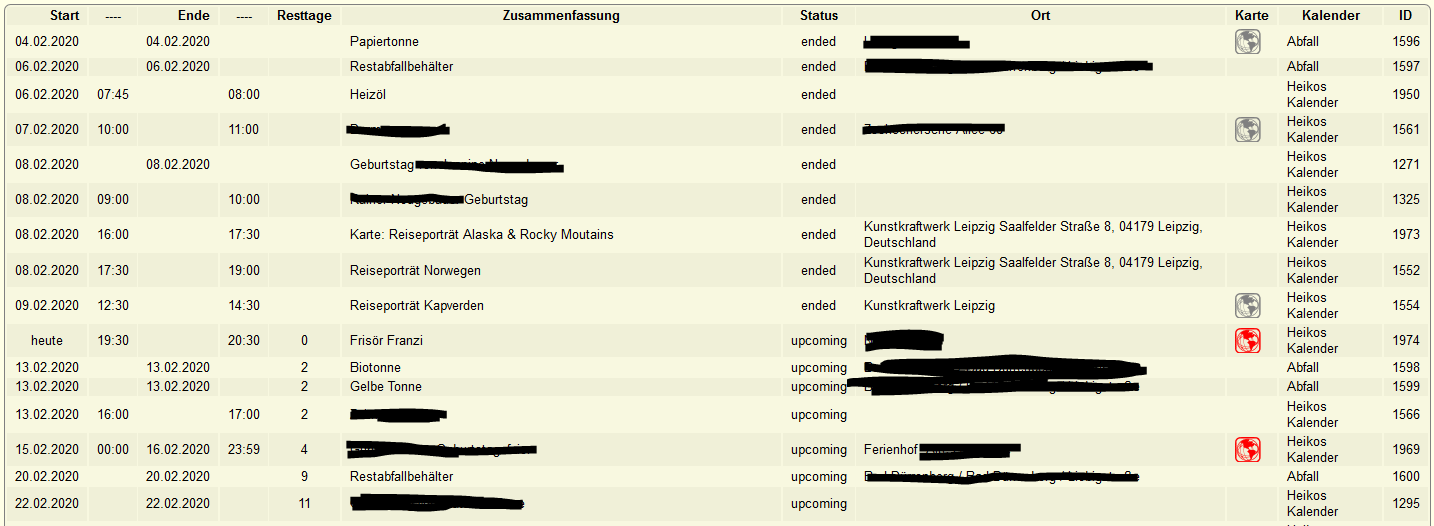Click the Gelbe Tonne entry
The height and width of the screenshot is (526, 1434).
(386, 386)
